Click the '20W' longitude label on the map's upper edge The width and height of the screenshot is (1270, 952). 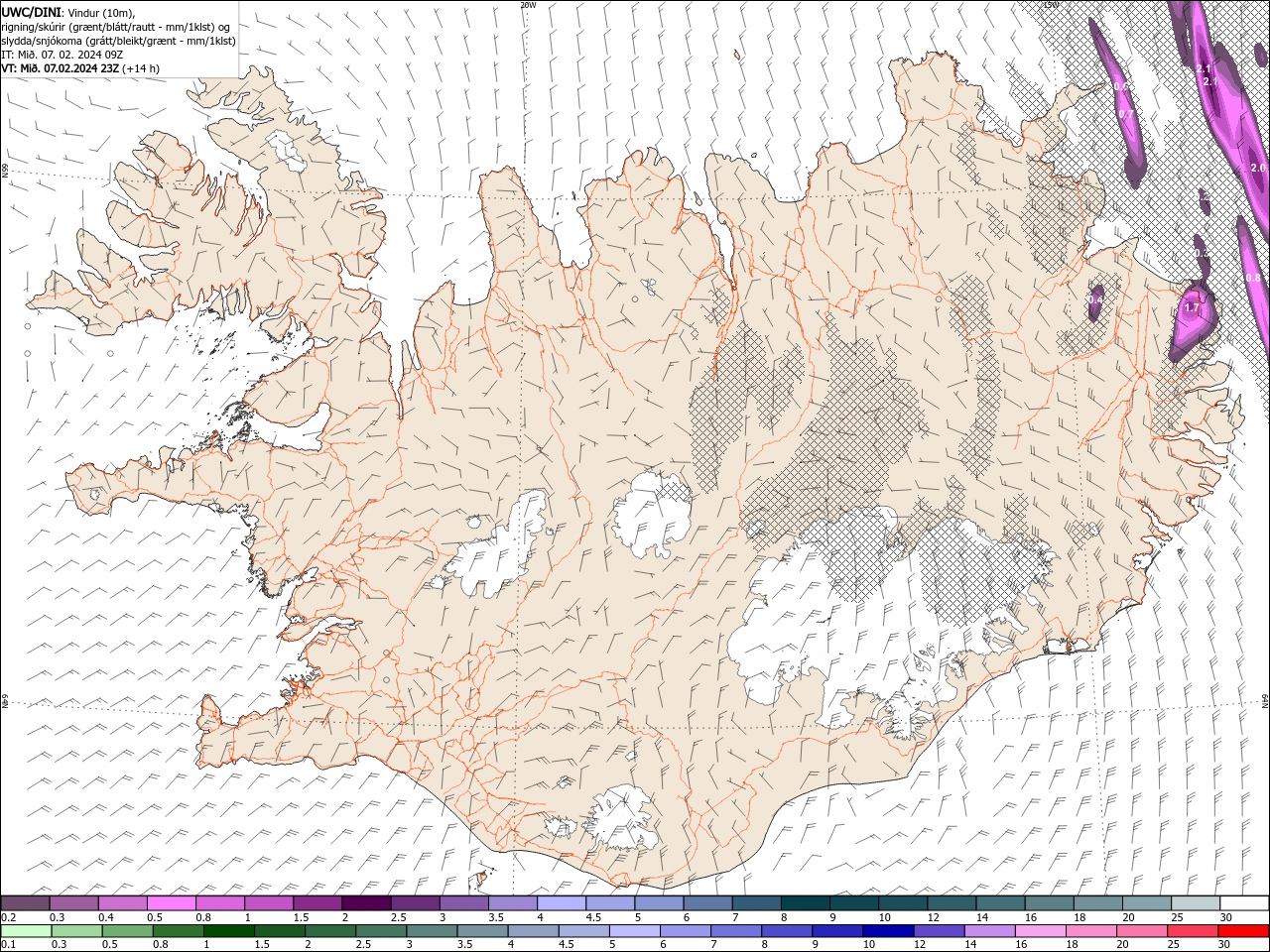(528, 5)
